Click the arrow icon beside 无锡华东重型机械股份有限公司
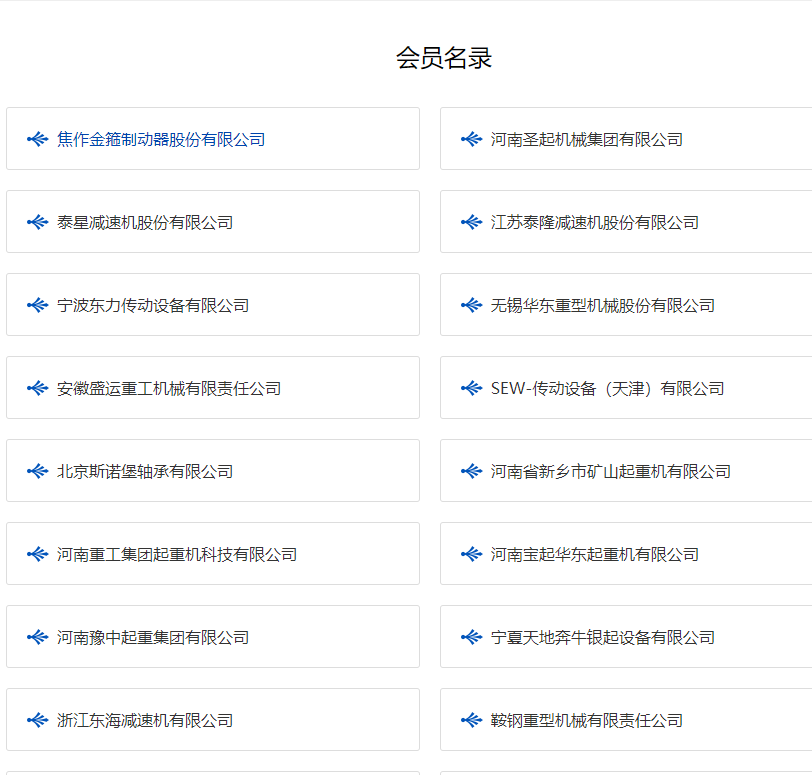Viewport: 812px width, 775px height. pos(472,305)
